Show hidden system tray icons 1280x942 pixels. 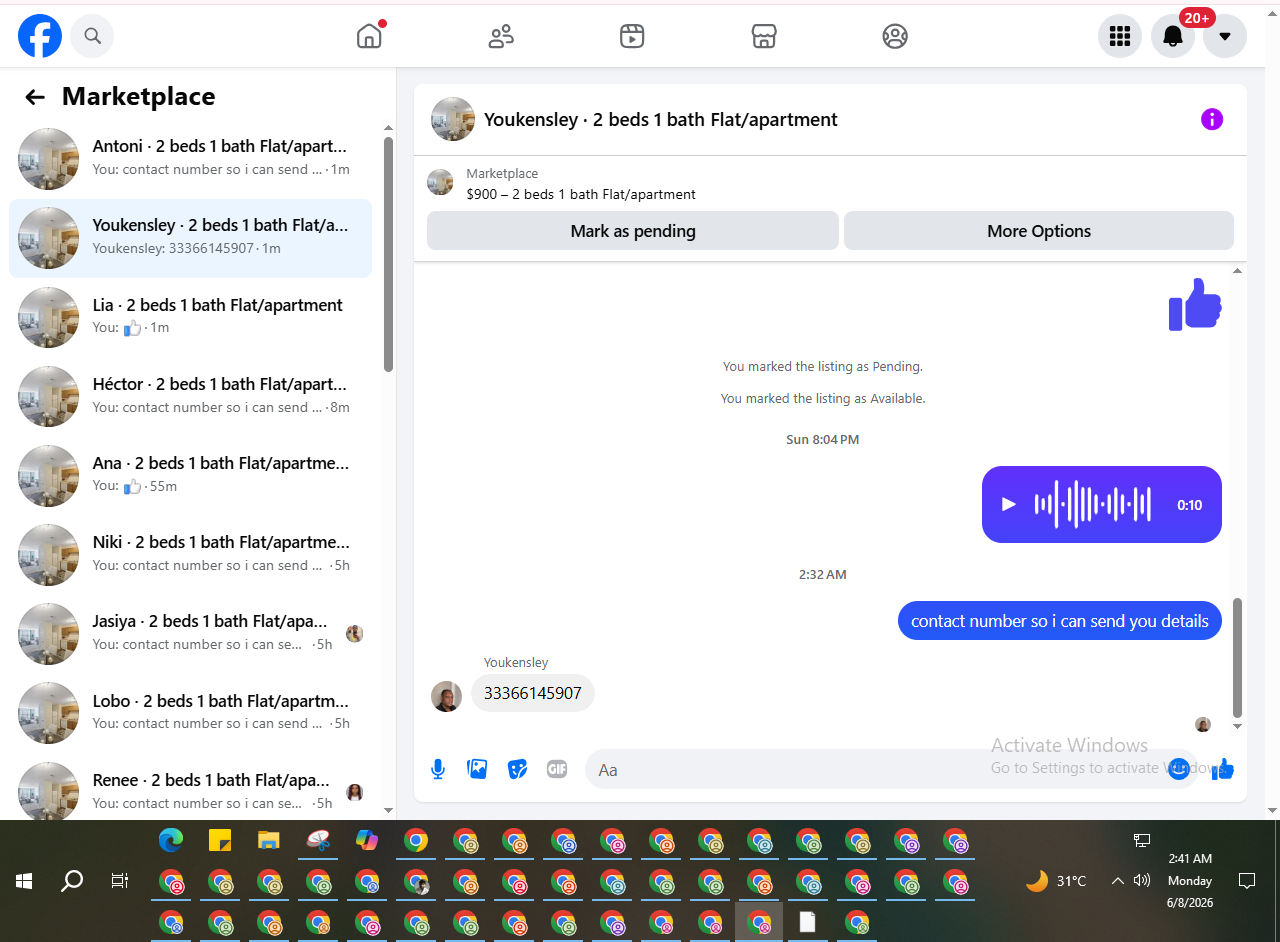click(1118, 881)
